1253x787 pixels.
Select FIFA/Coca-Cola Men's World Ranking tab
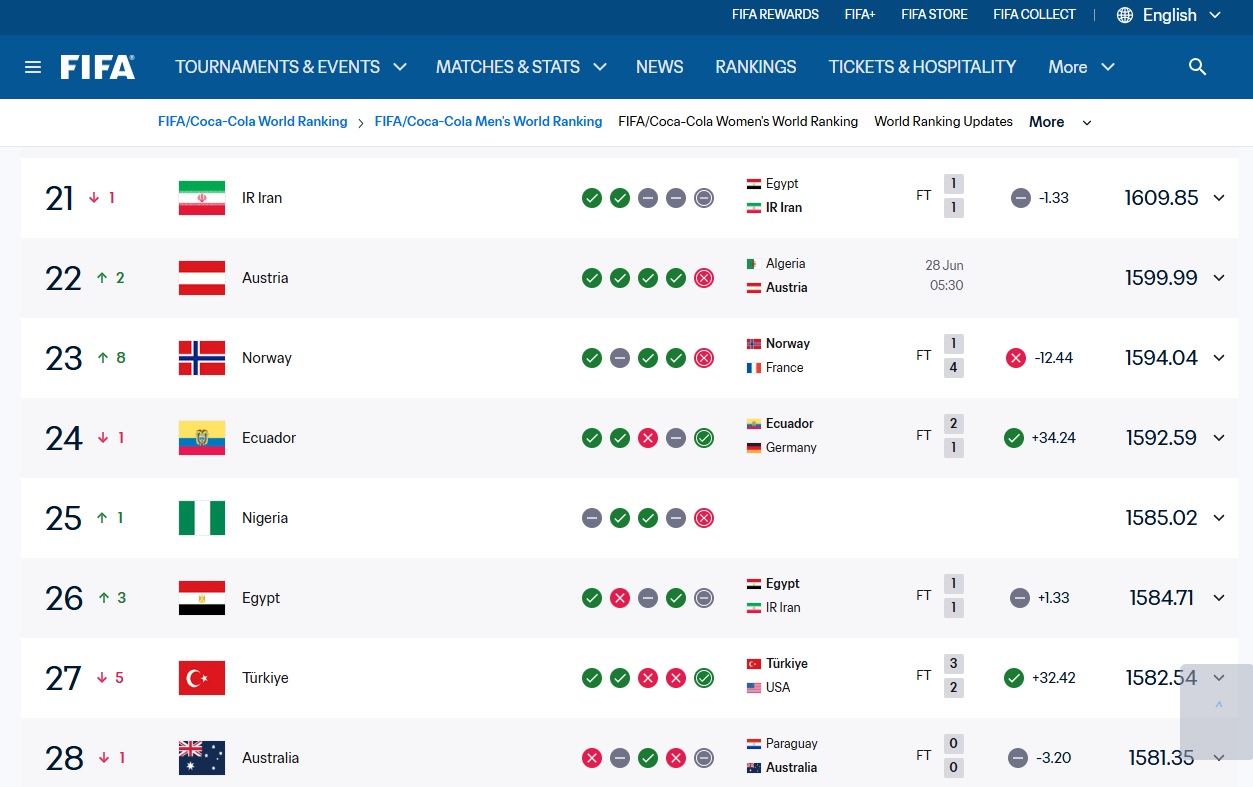coord(488,122)
